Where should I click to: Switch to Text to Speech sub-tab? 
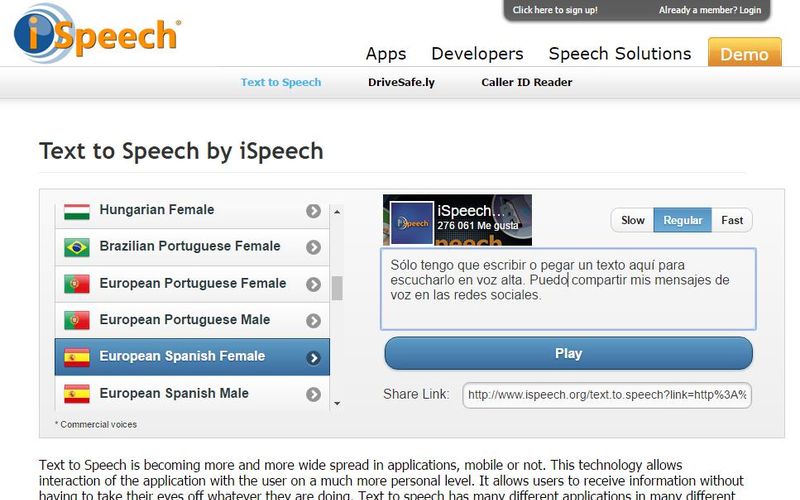click(281, 82)
